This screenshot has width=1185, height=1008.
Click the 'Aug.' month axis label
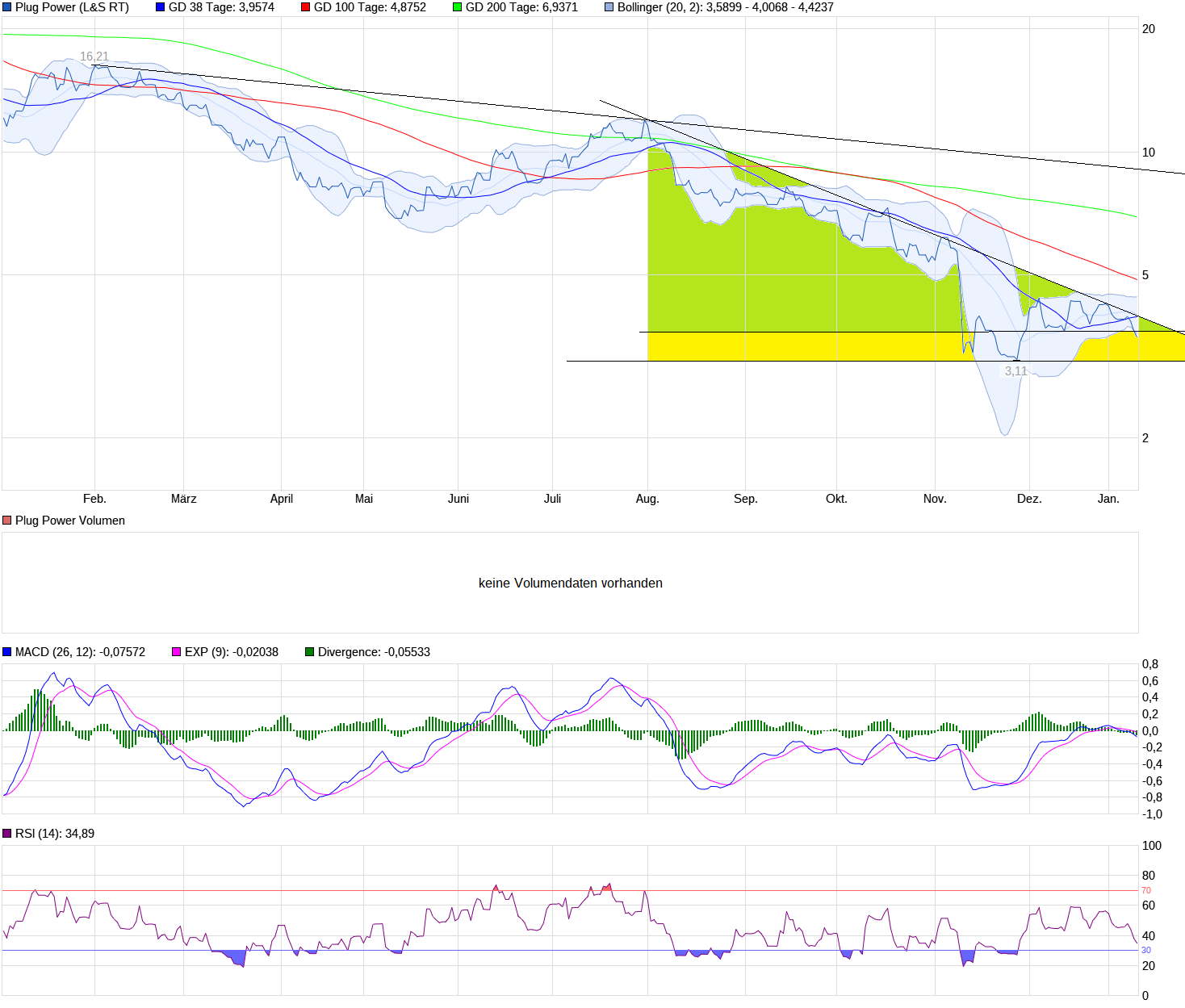click(x=647, y=499)
